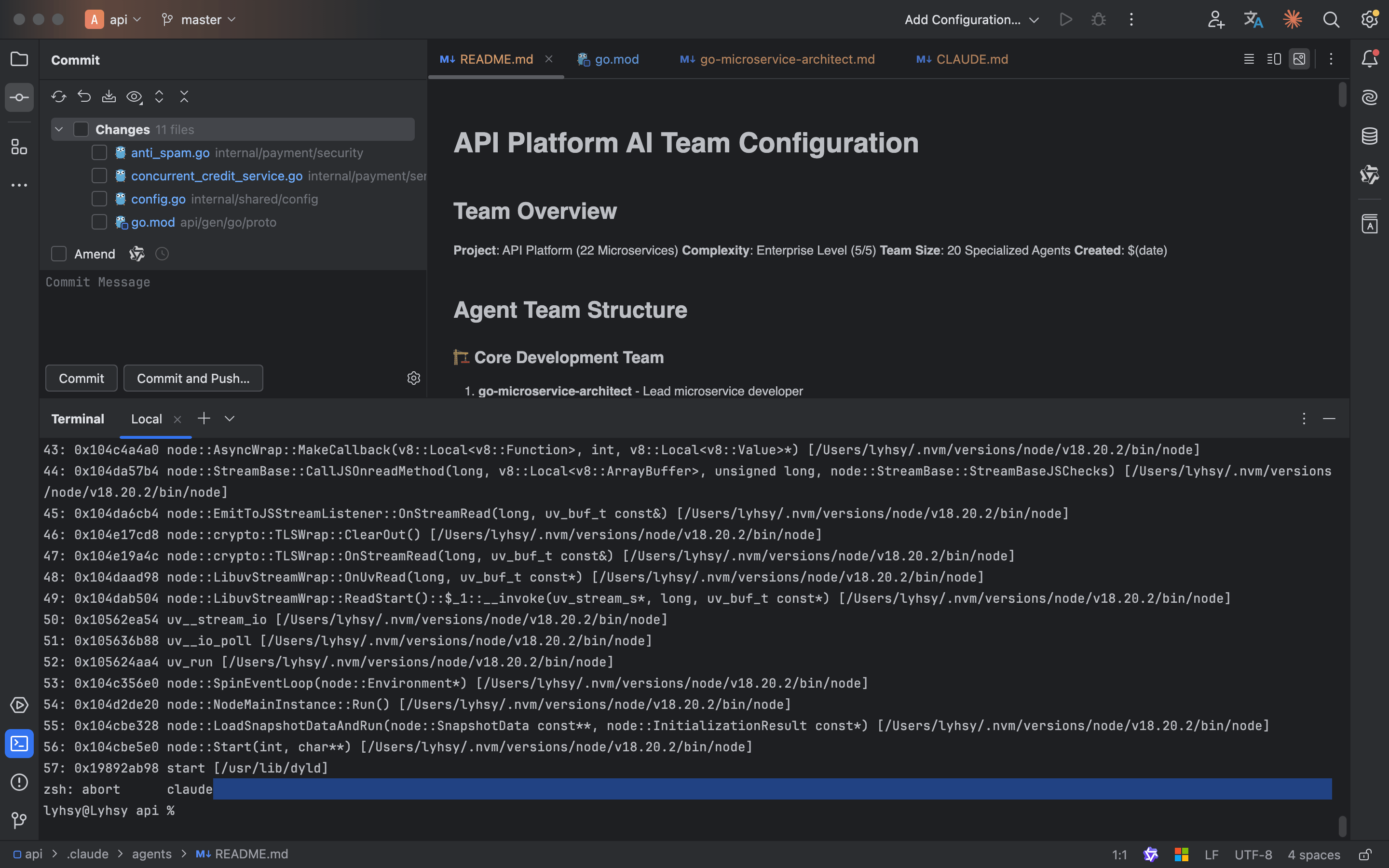Check the go.mod change checkbox

(x=99, y=222)
